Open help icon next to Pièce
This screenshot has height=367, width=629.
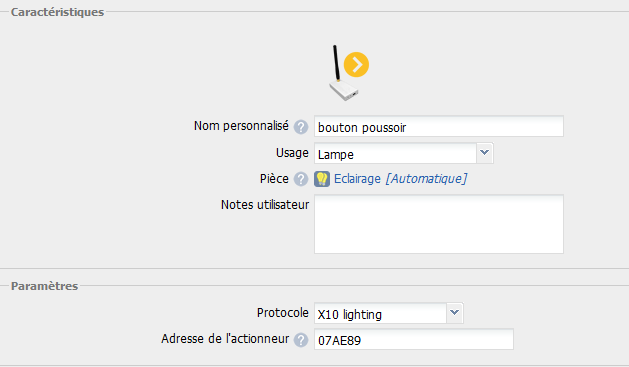click(x=301, y=179)
